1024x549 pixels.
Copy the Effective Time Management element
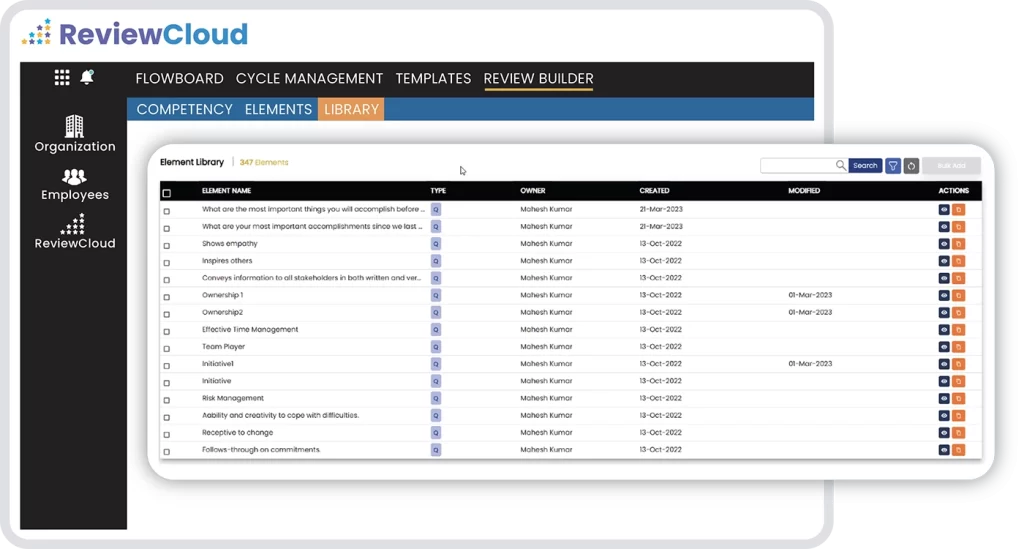pos(959,330)
